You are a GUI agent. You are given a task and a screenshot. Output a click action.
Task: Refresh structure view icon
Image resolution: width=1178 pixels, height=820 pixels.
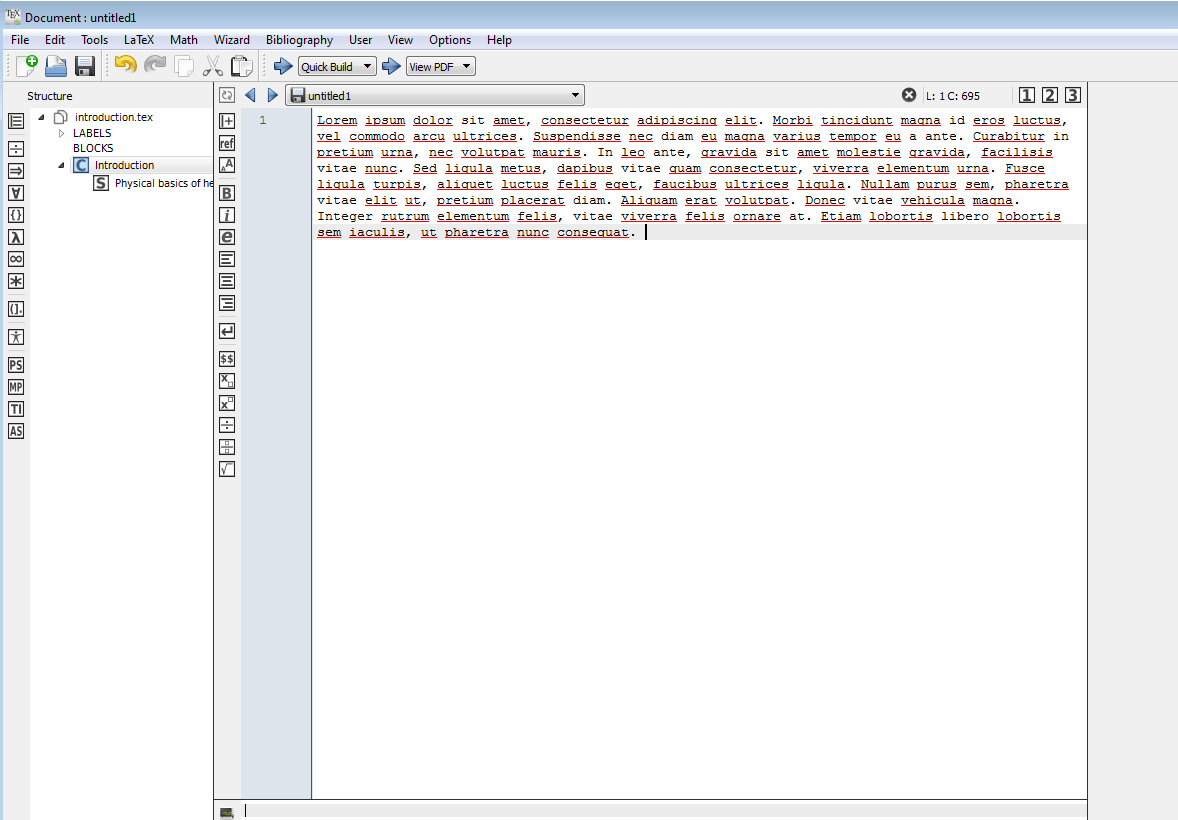point(227,95)
